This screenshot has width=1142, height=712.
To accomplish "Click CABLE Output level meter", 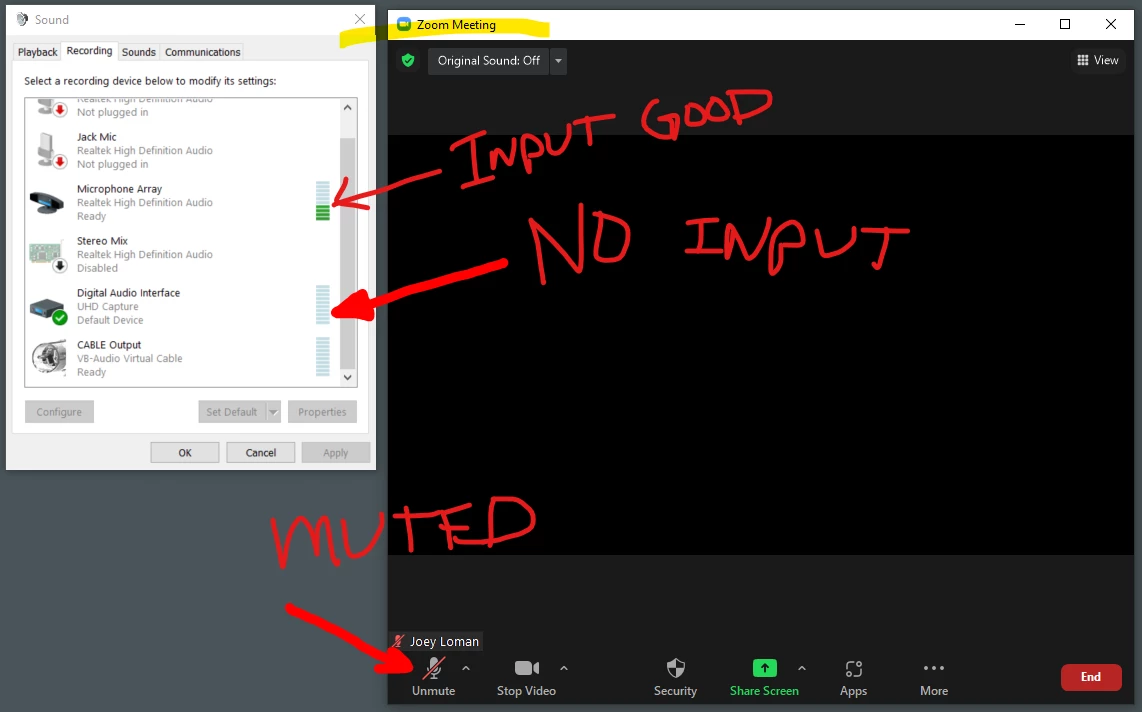I will 323,357.
